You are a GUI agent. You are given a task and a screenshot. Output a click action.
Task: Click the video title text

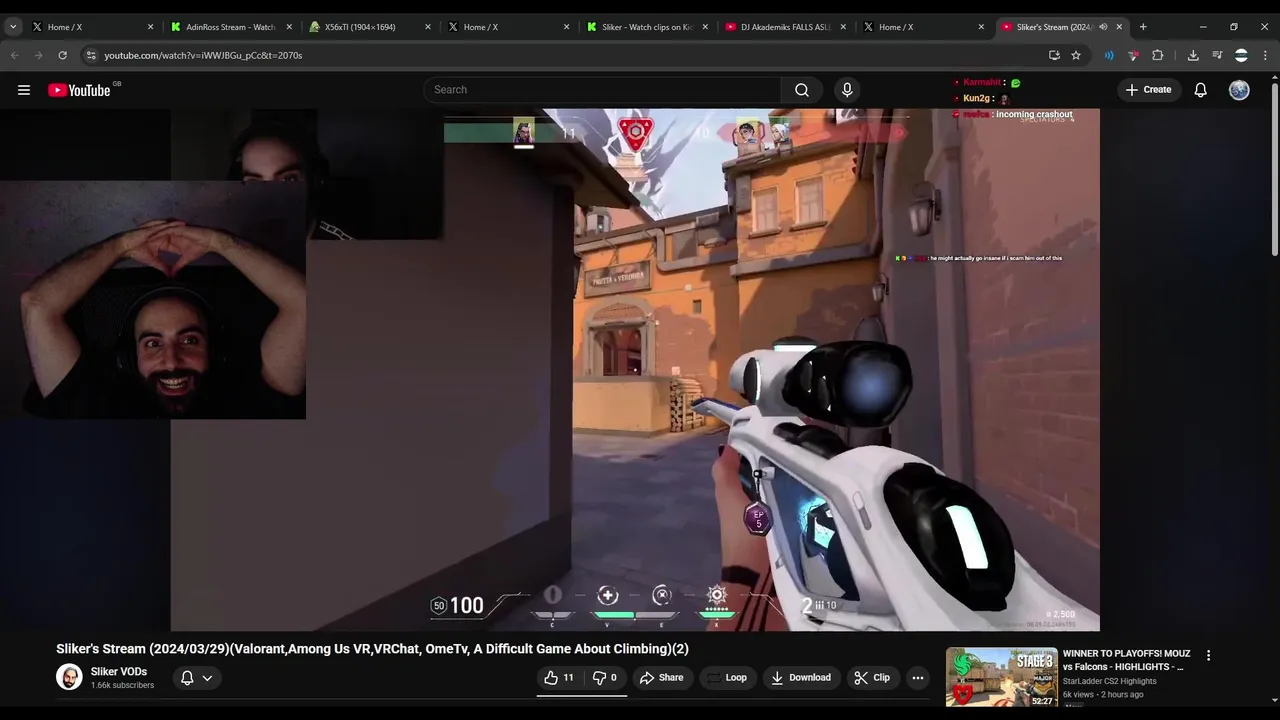point(372,649)
